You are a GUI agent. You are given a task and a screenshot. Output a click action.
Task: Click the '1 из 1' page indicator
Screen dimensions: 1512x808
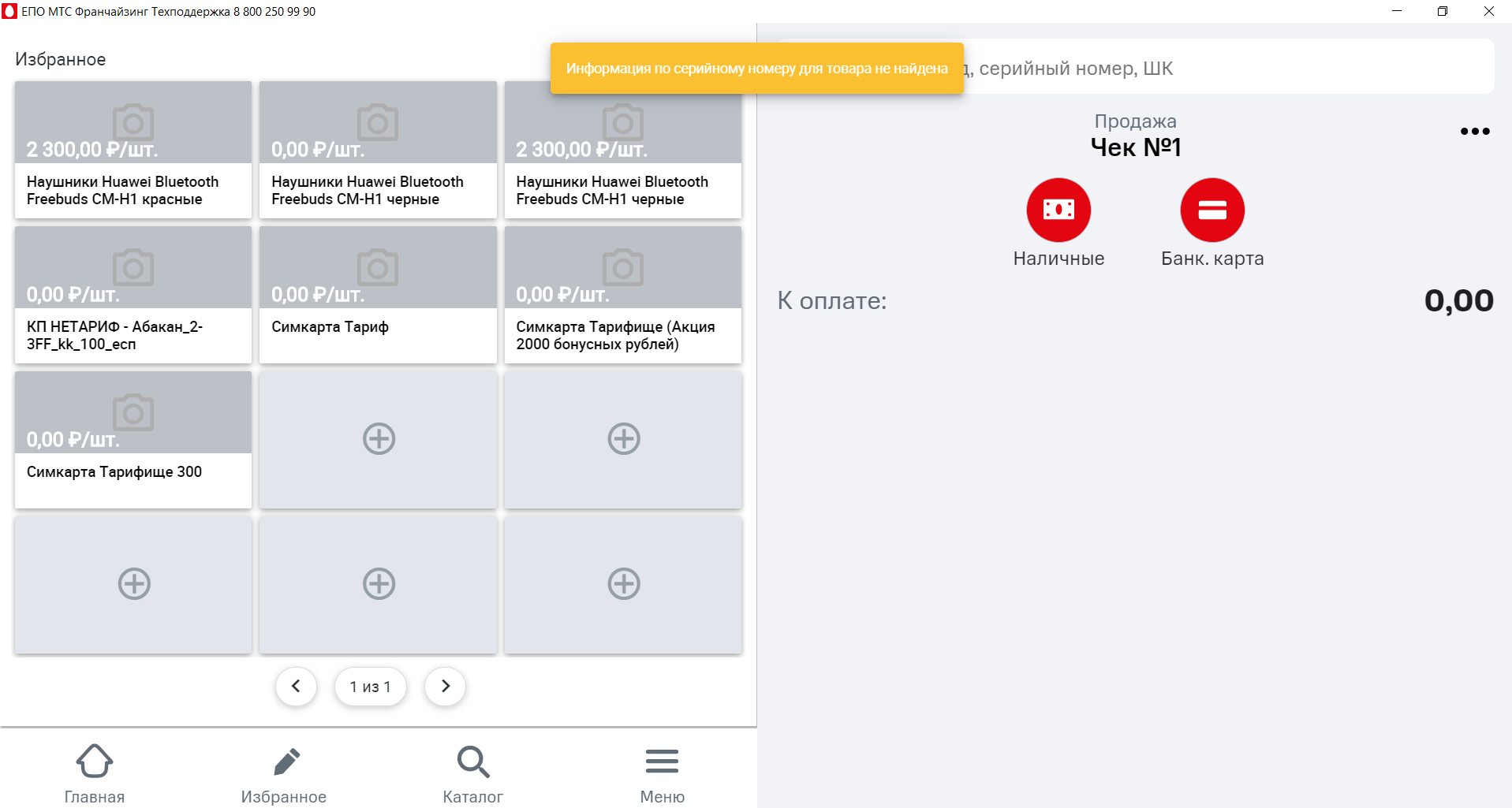tap(371, 687)
